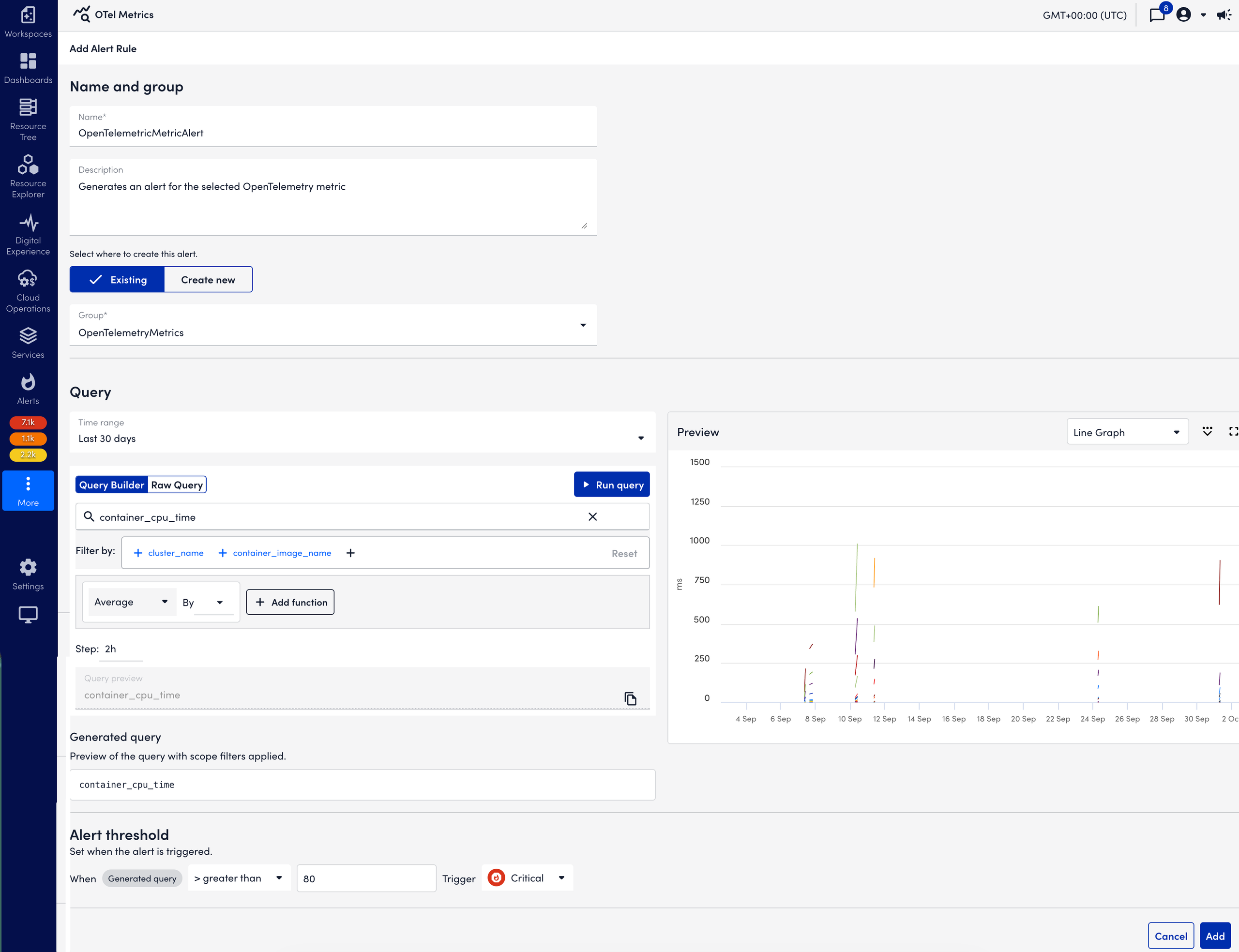Image resolution: width=1239 pixels, height=952 pixels.
Task: Toggle chart legend chevrons icon
Action: point(1207,431)
